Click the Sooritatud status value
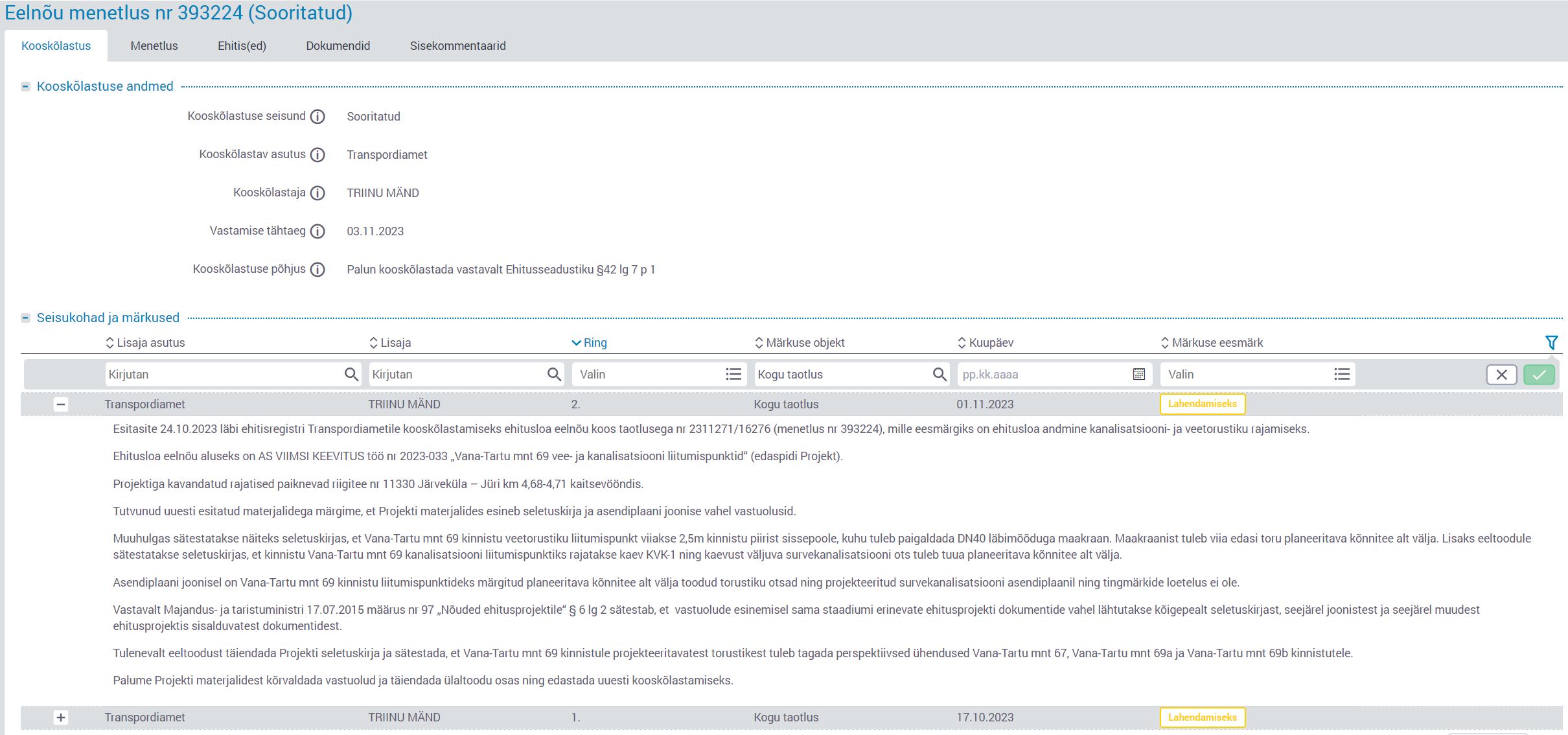1568x735 pixels. [373, 117]
